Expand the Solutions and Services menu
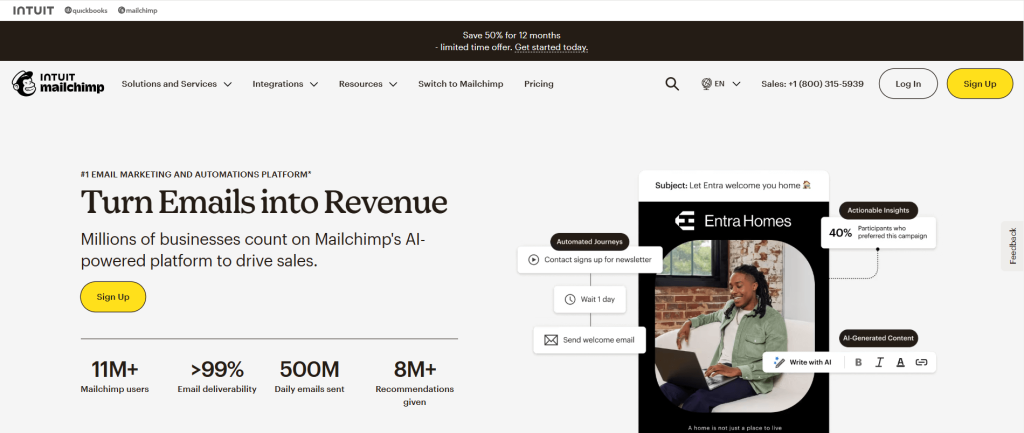The width and height of the screenshot is (1024, 433). [177, 84]
